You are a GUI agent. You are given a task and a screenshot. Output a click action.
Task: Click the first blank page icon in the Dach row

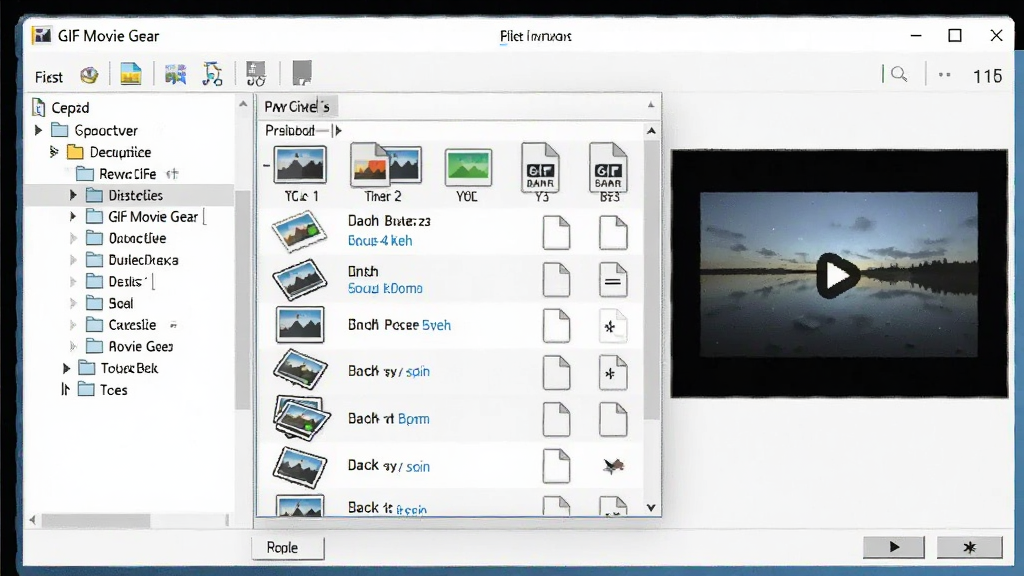tap(556, 232)
